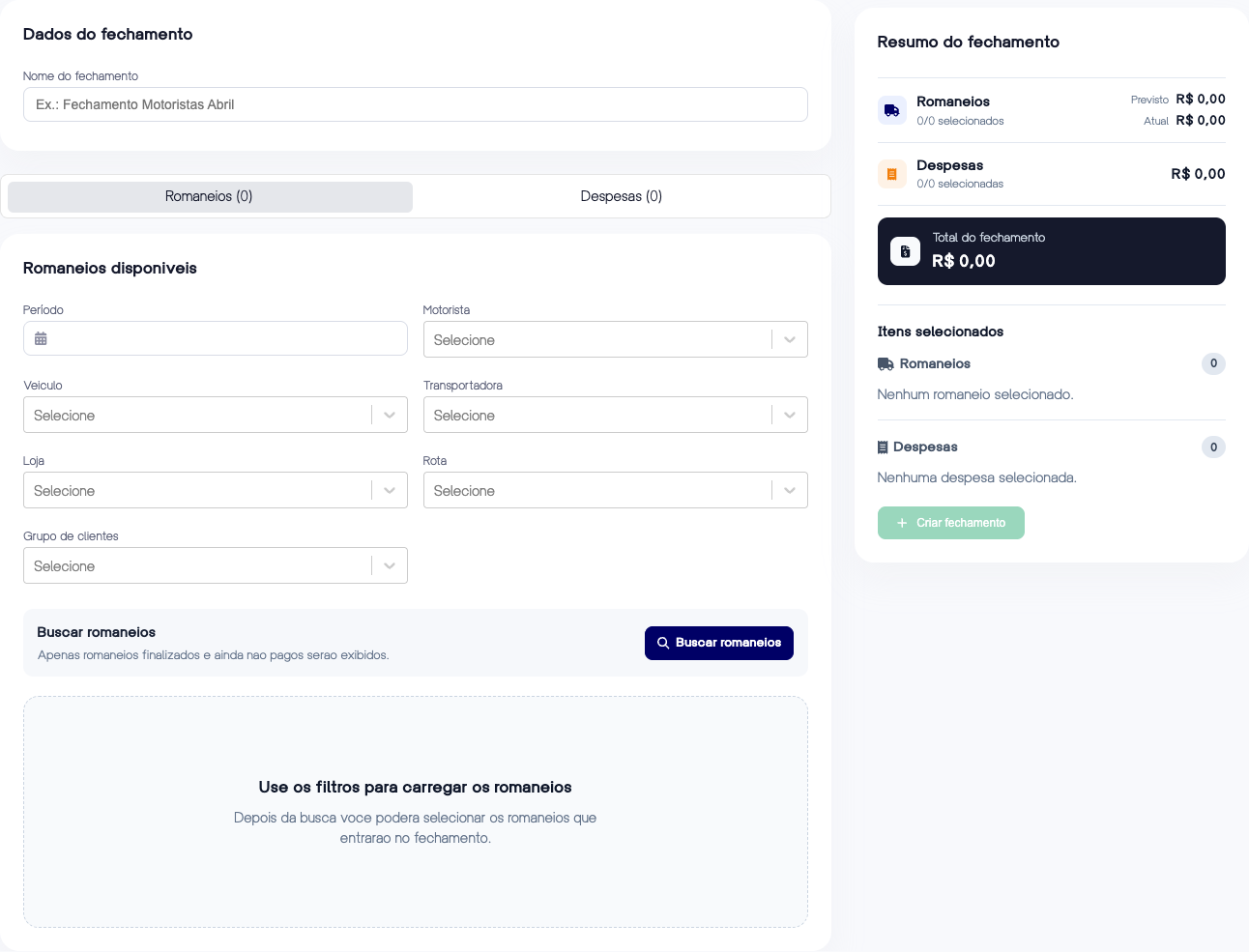Click the Período date range field
The height and width of the screenshot is (952, 1249).
pyautogui.click(x=216, y=338)
